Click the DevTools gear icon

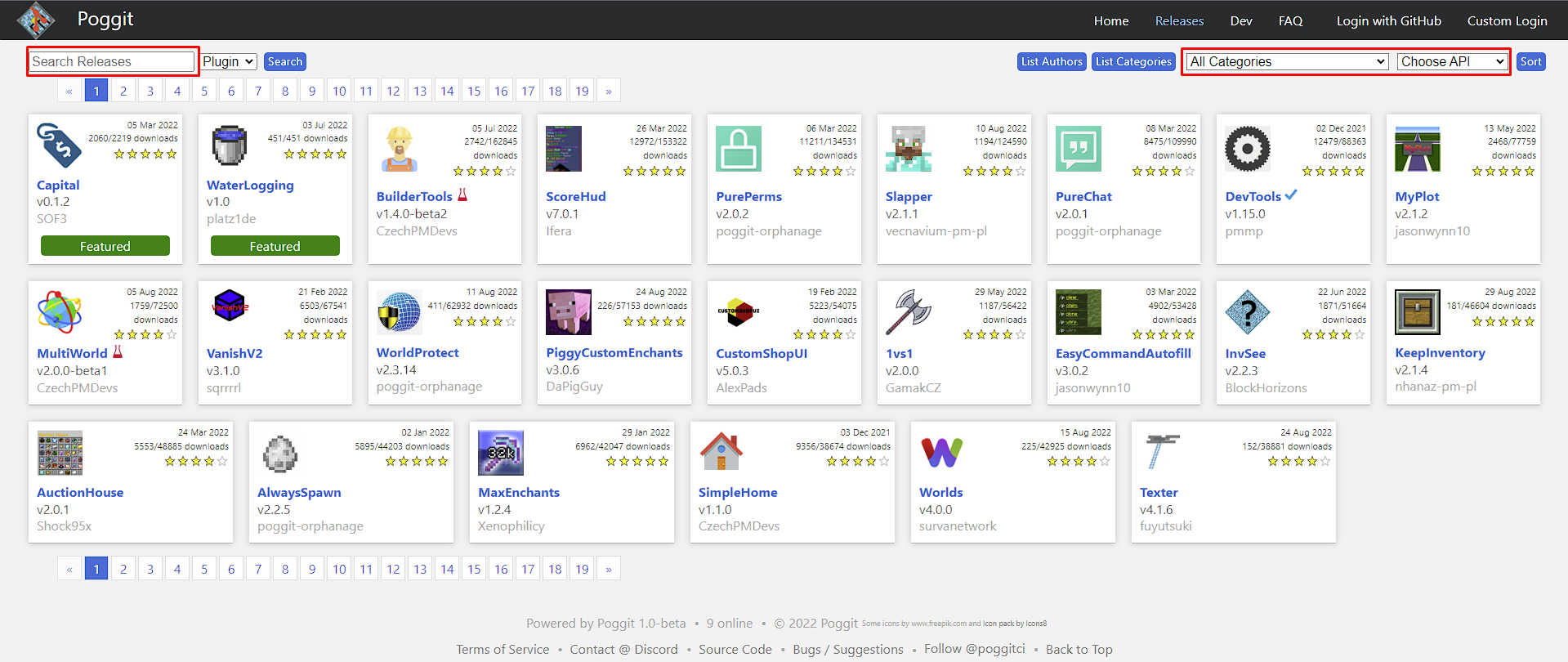pos(1248,149)
